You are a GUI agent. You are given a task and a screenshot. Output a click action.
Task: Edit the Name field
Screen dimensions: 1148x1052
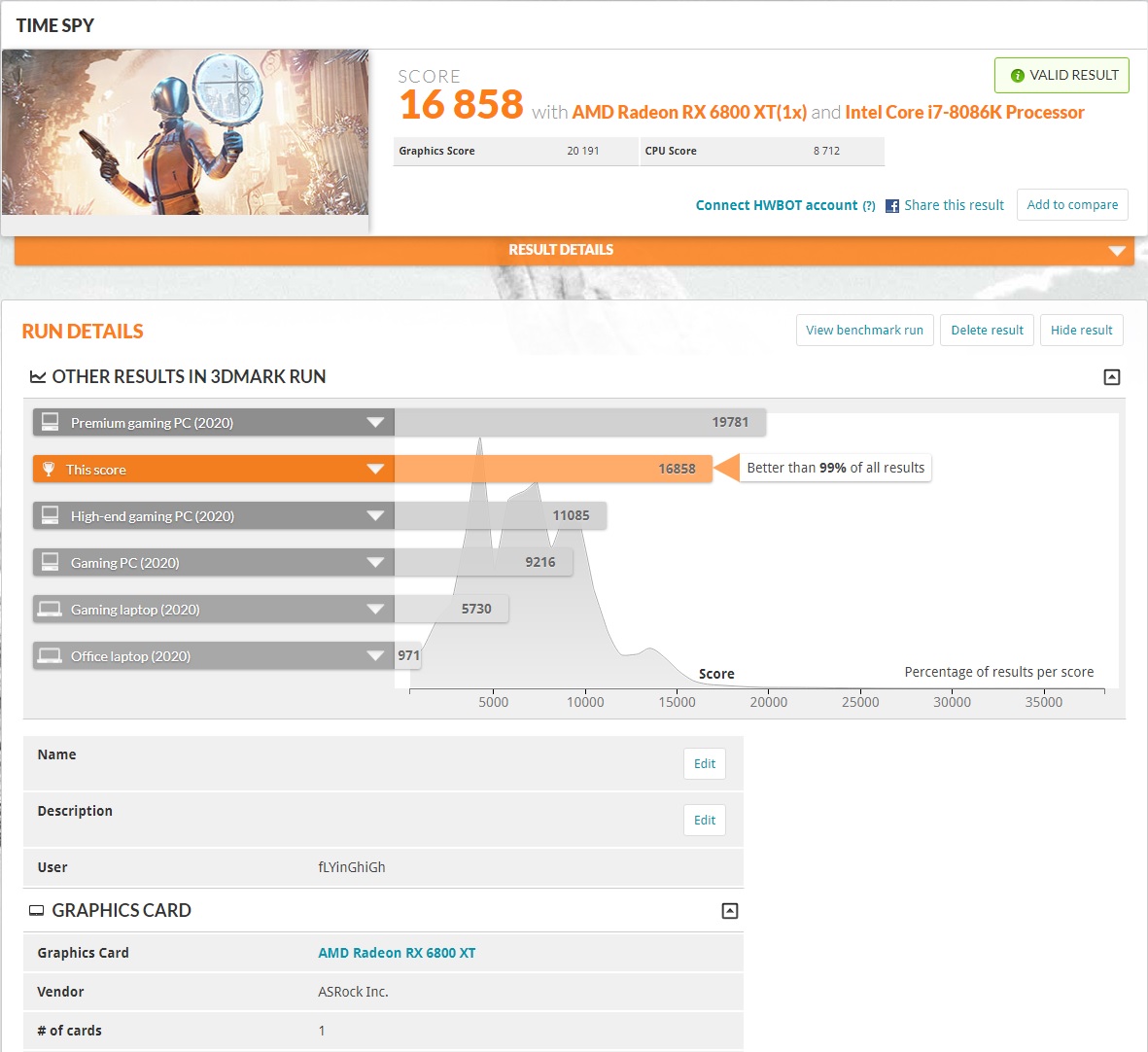point(705,763)
